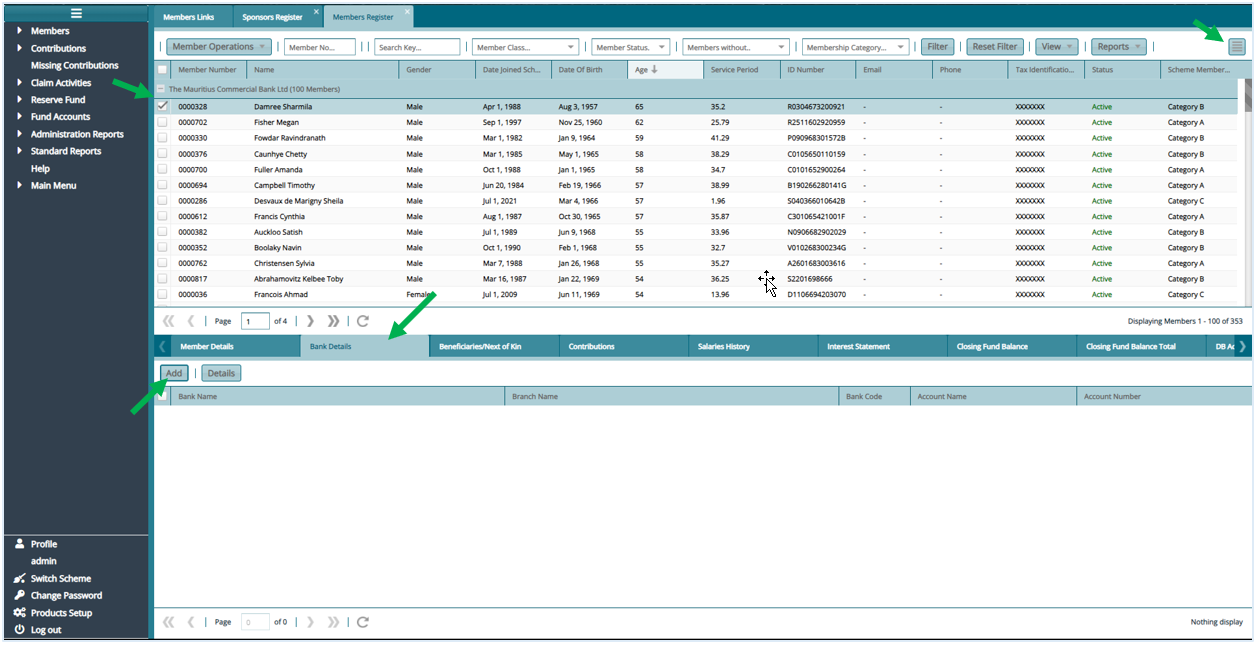Select the Log out icon in the sidebar
This screenshot has width=1260, height=649.
18,629
